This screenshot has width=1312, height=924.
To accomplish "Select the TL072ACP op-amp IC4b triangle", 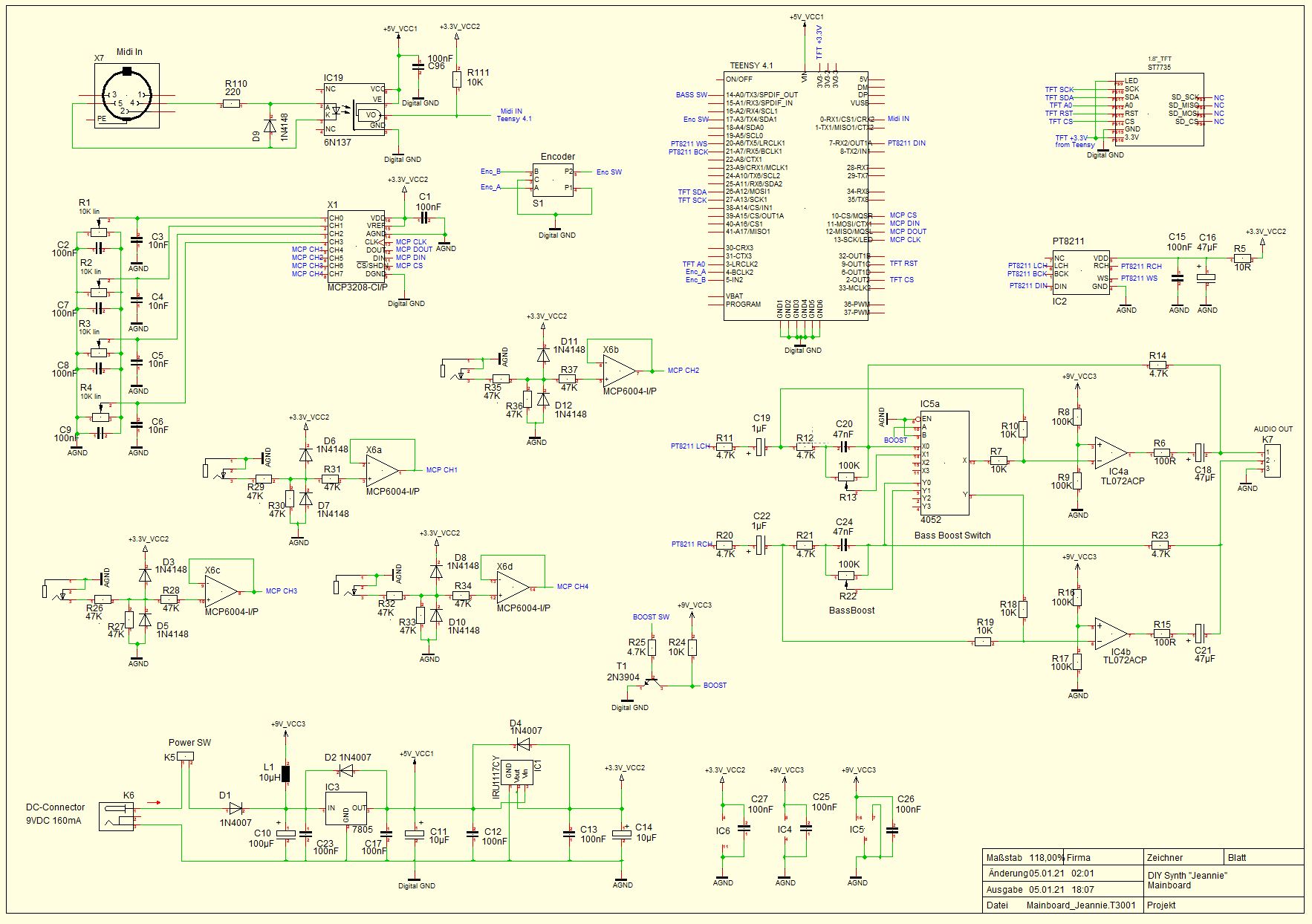I will (1111, 634).
